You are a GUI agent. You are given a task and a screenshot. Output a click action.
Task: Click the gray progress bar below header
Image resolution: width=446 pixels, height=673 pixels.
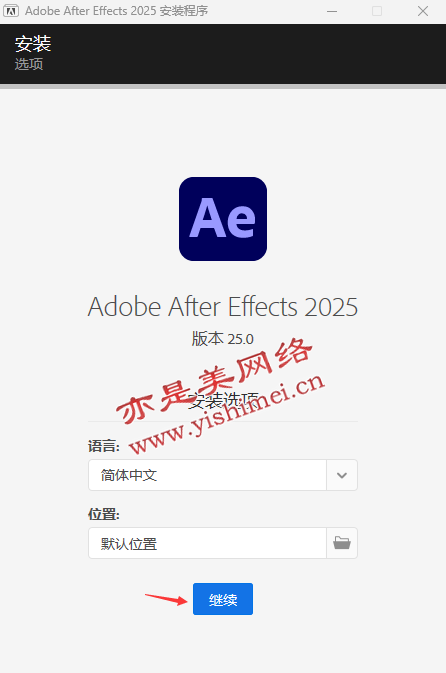point(223,86)
